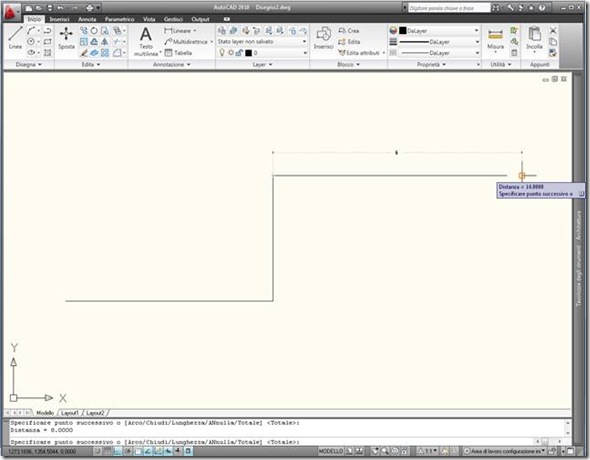Open the Lineare dimension dropdown arrow
590x460 pixels.
(195, 31)
